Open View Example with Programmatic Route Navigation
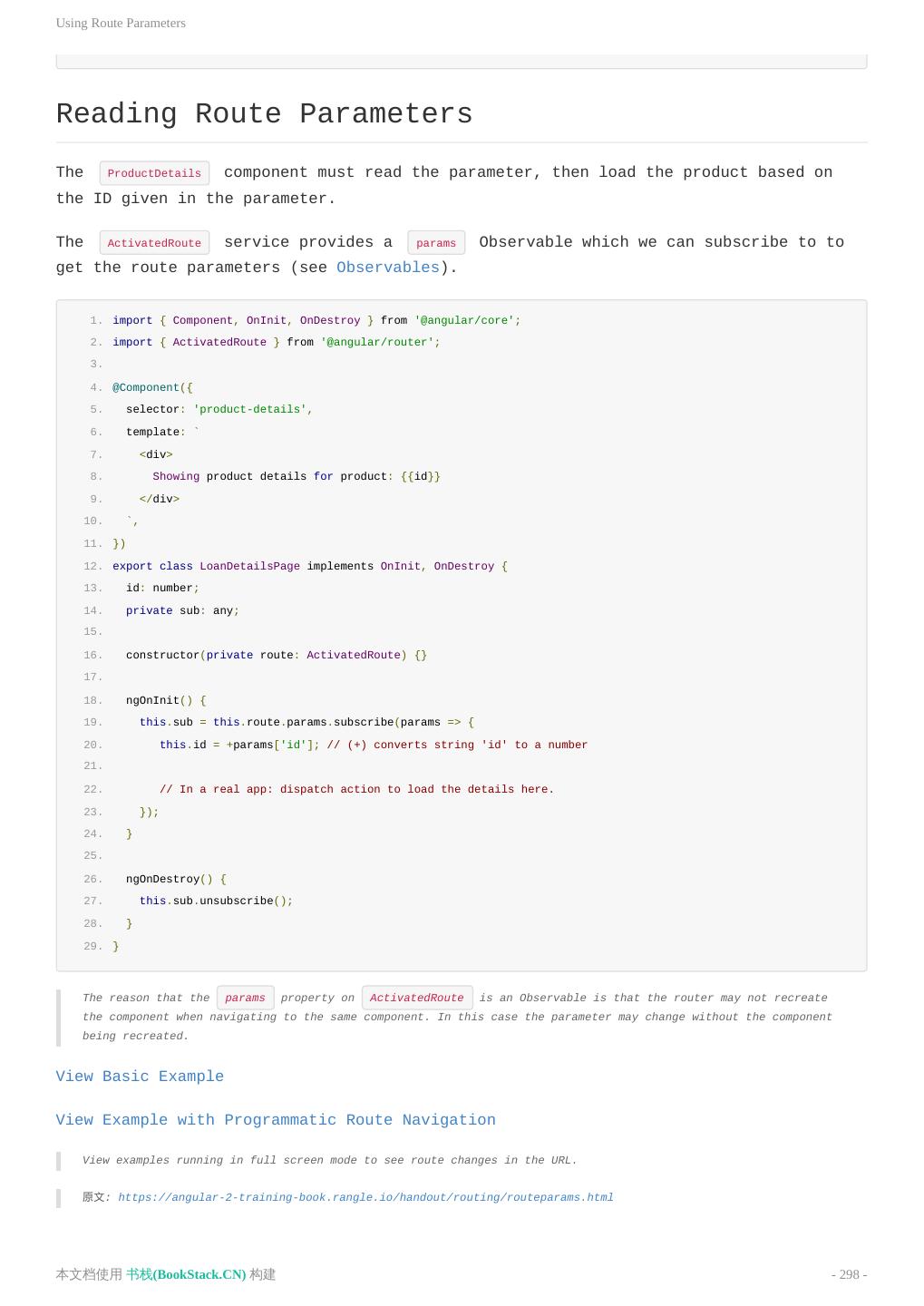 pyautogui.click(x=276, y=1120)
